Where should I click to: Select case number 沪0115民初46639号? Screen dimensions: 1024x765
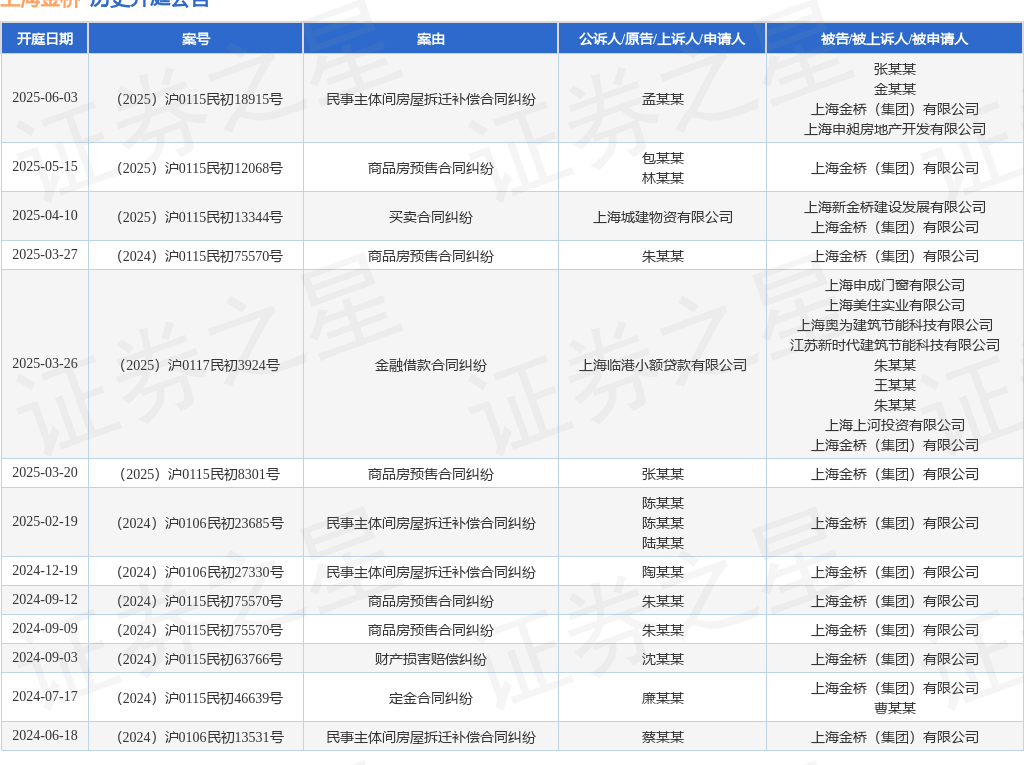point(200,698)
